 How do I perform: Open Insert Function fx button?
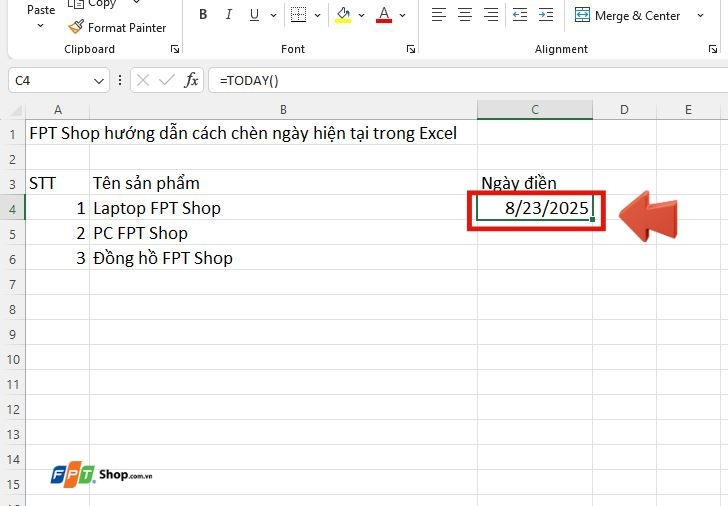pos(191,80)
